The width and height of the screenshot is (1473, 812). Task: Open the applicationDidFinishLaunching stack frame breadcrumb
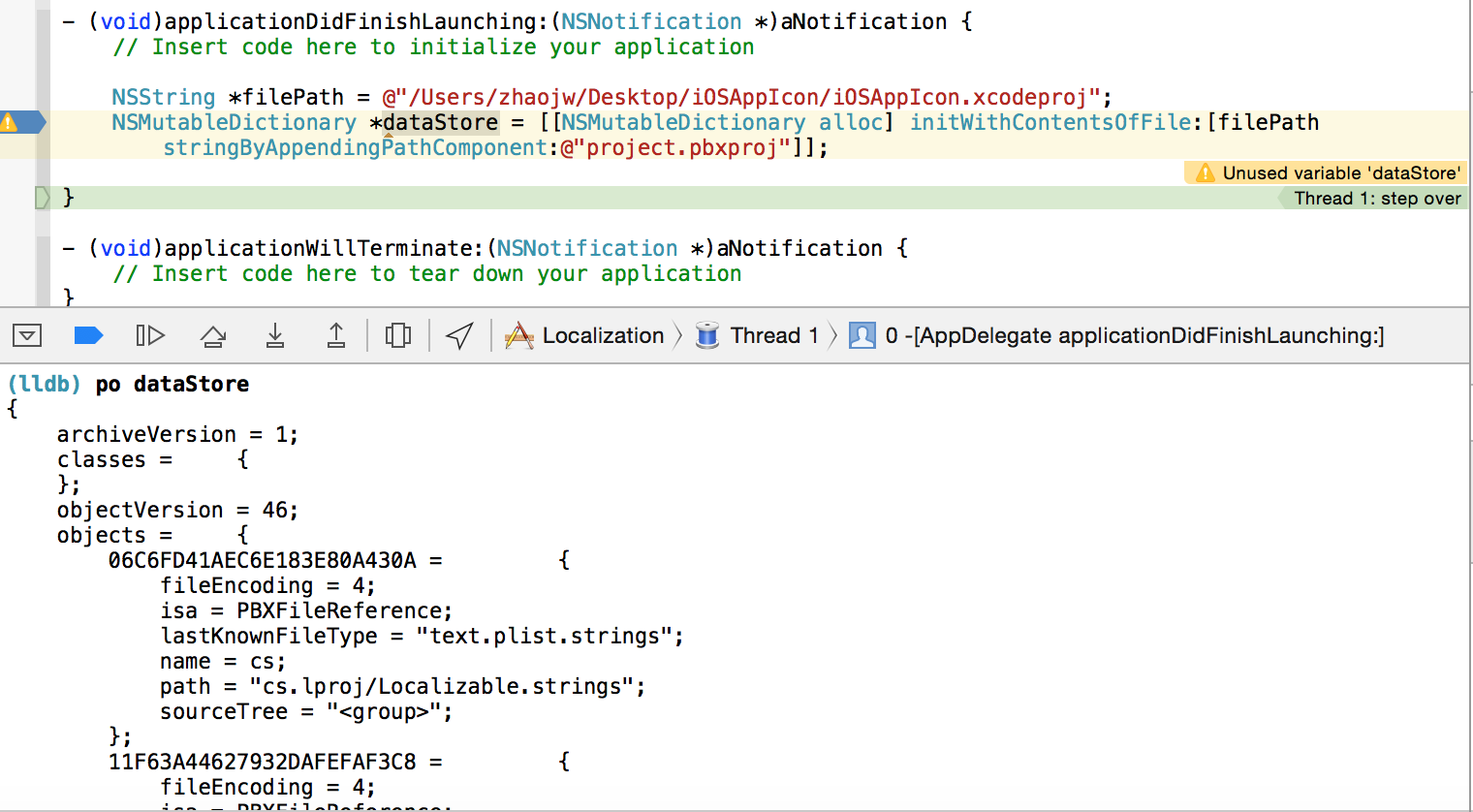tap(1134, 335)
